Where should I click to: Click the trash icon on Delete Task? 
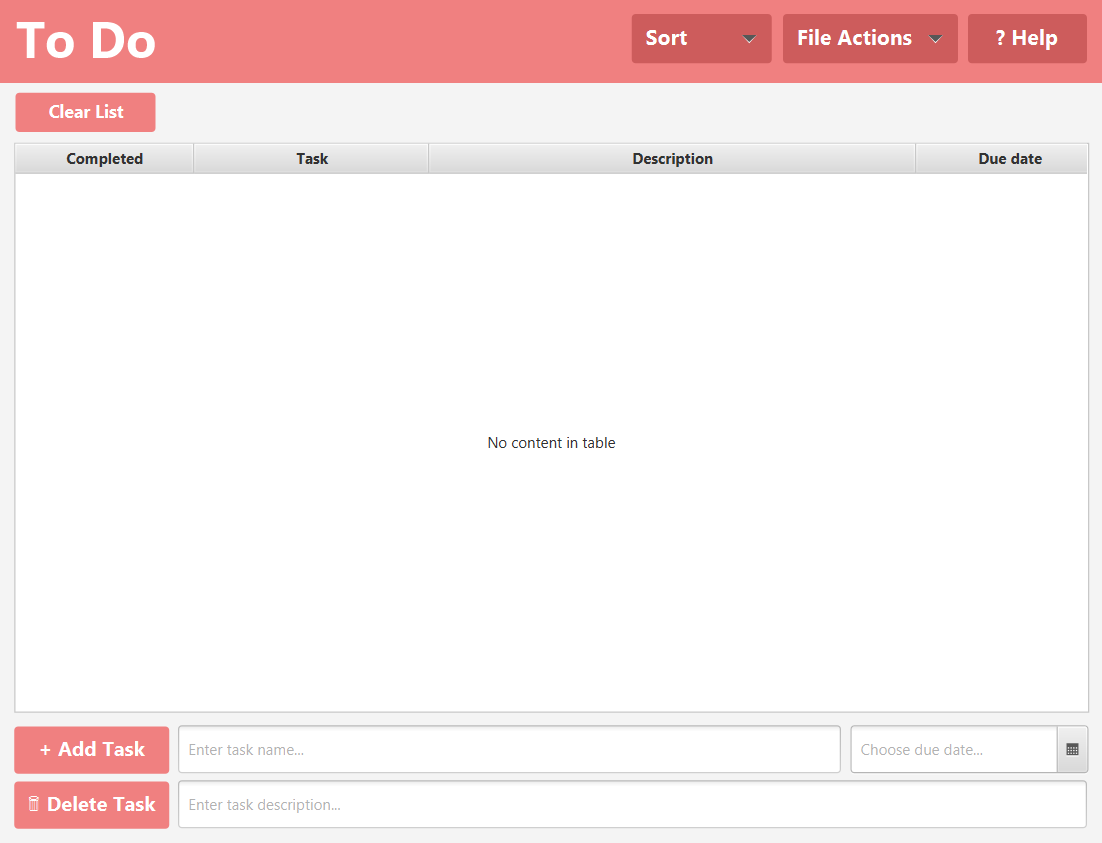pyautogui.click(x=34, y=804)
